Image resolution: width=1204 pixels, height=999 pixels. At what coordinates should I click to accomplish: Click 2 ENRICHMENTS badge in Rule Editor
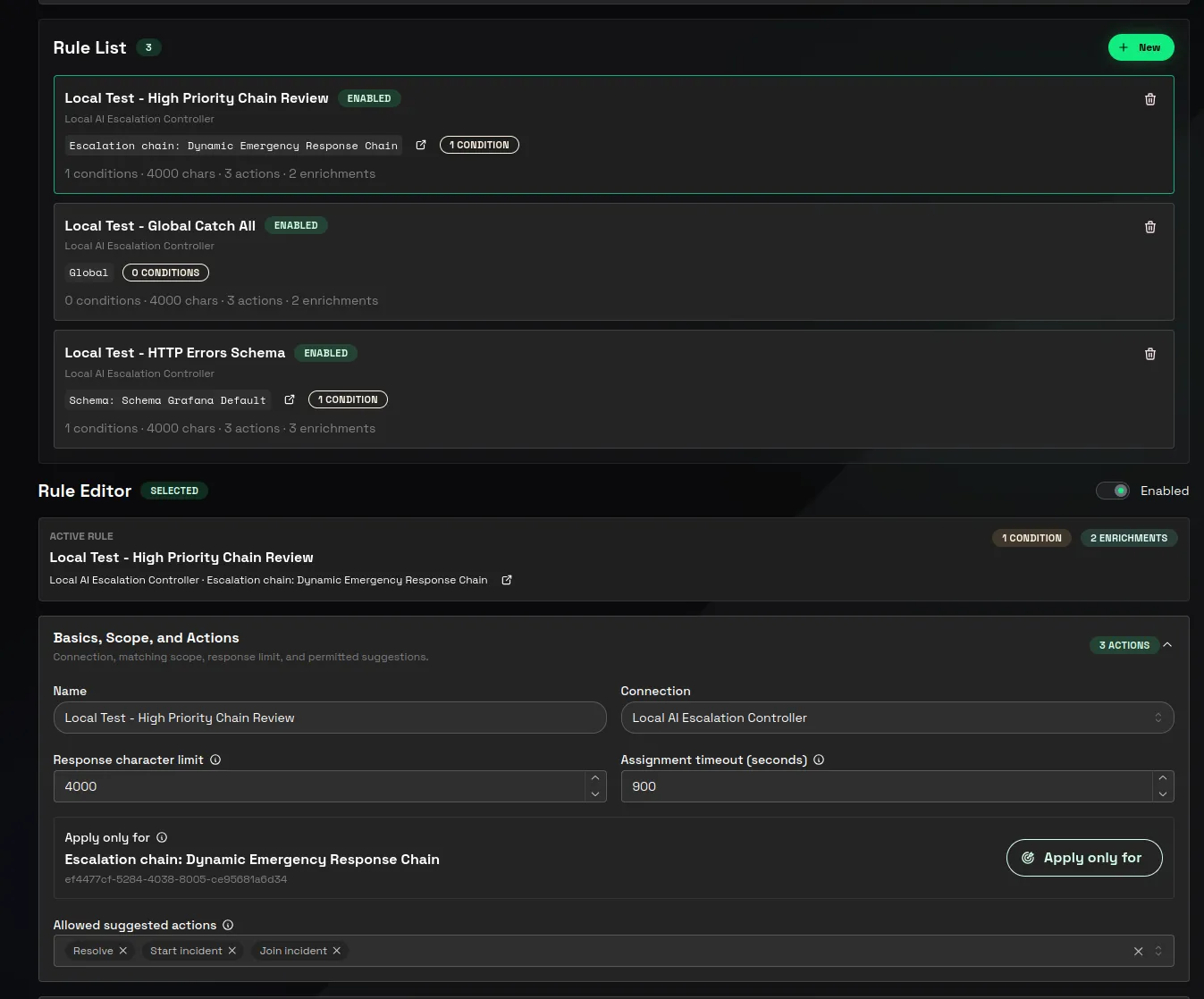coord(1129,538)
